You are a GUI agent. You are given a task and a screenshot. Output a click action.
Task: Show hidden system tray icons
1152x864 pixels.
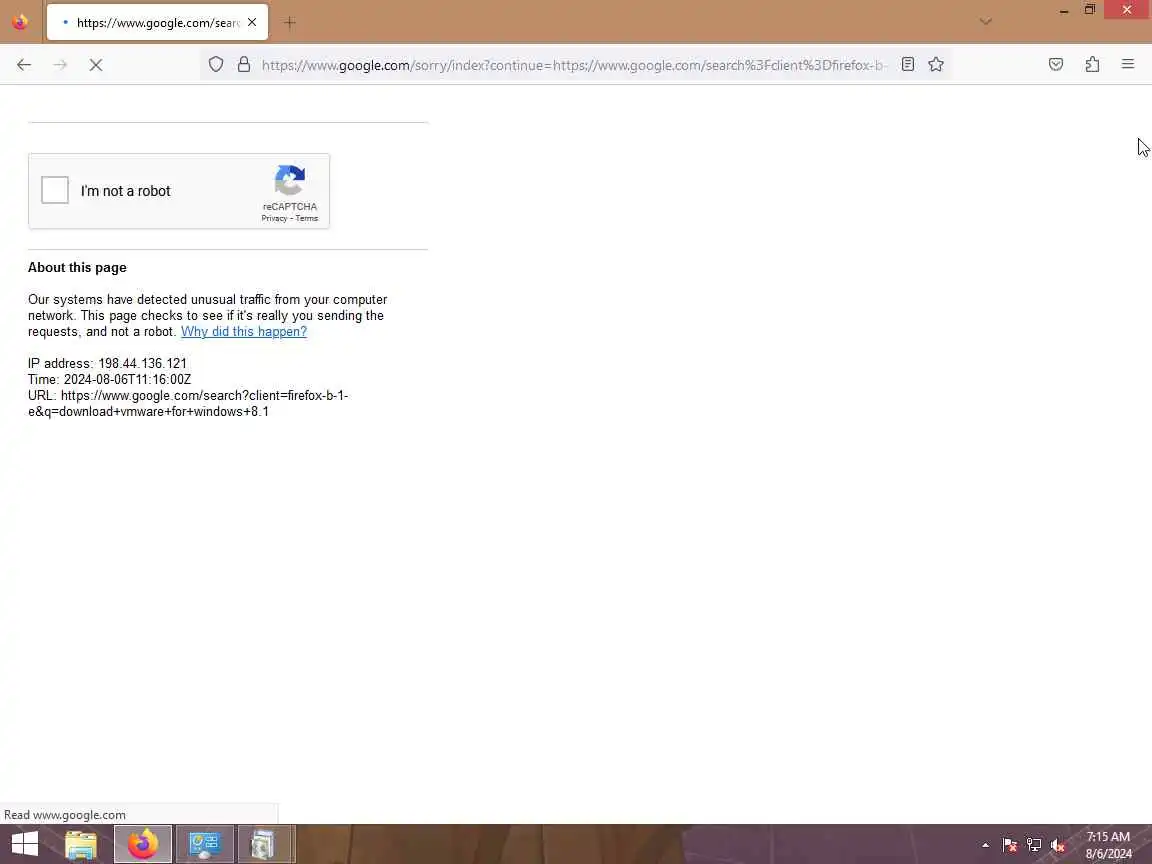pos(985,845)
